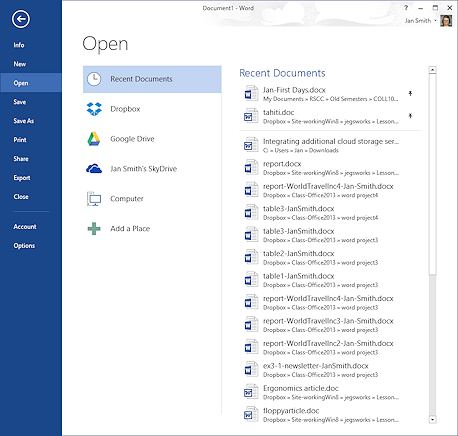Click the Recent Documents clock icon

[x=94, y=79]
